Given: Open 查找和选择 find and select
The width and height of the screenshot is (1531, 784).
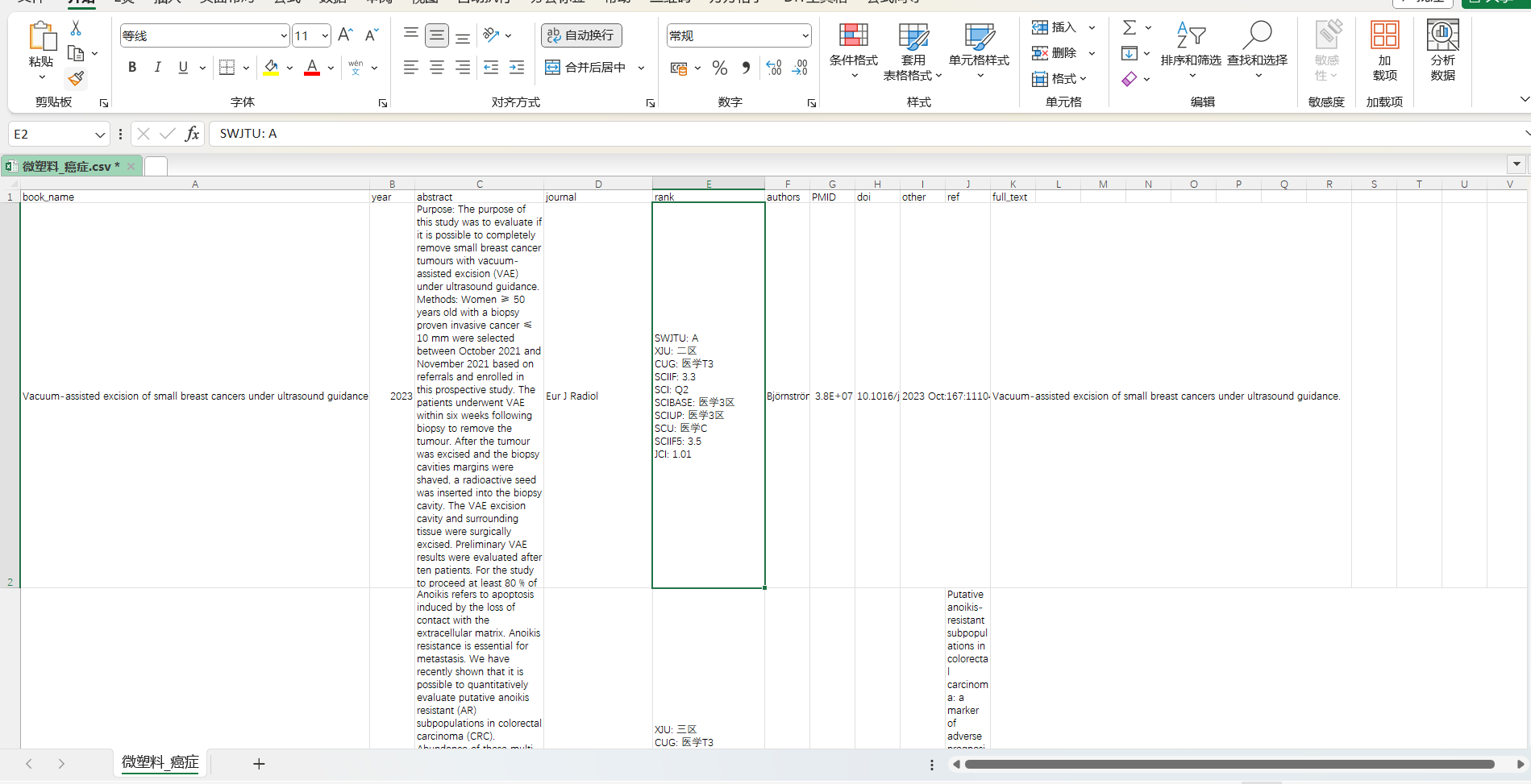Looking at the screenshot, I should 1258,49.
